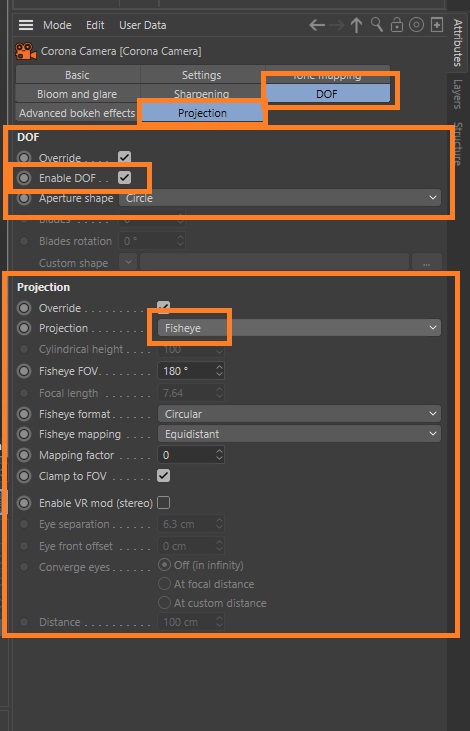Switch to the Attributes side tab
The image size is (470, 731).
pos(458,43)
